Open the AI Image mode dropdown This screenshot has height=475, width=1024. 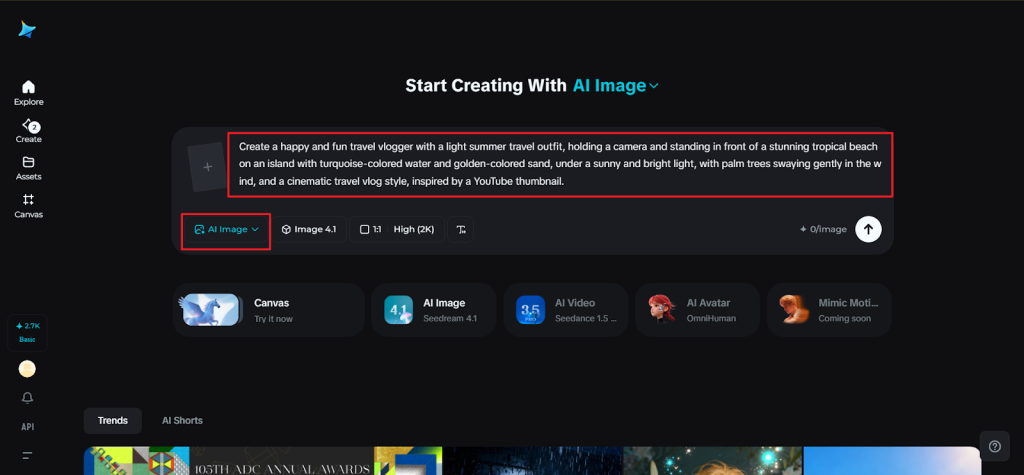point(226,230)
